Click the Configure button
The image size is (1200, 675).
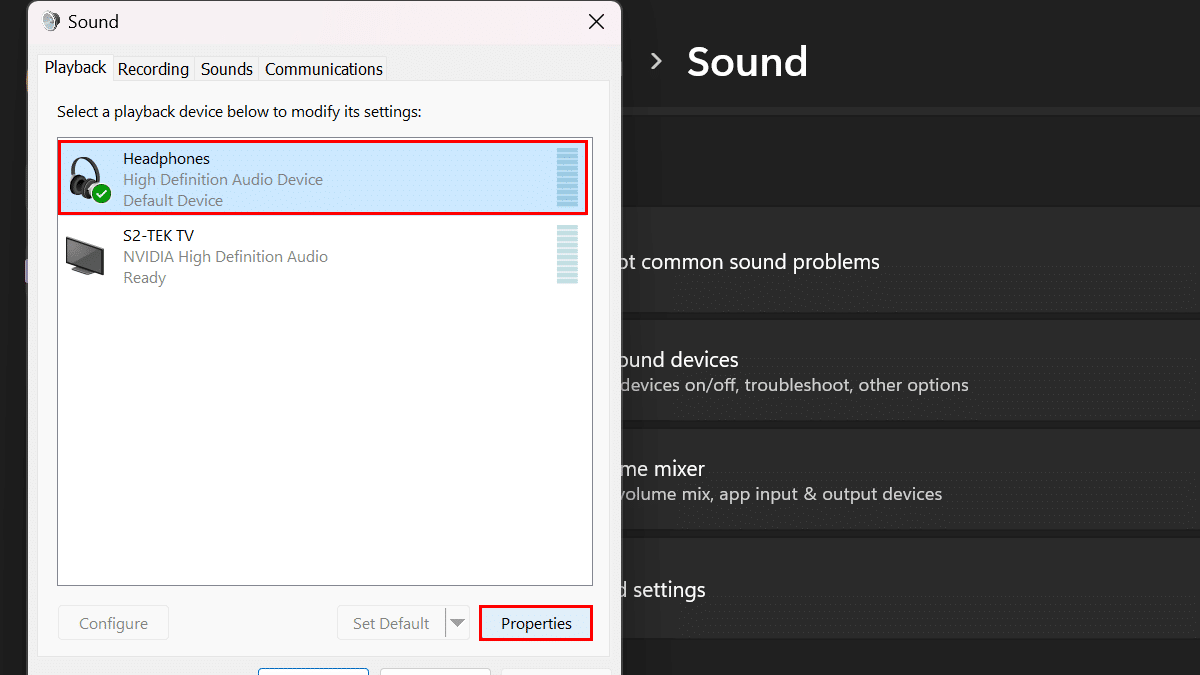pyautogui.click(x=113, y=623)
